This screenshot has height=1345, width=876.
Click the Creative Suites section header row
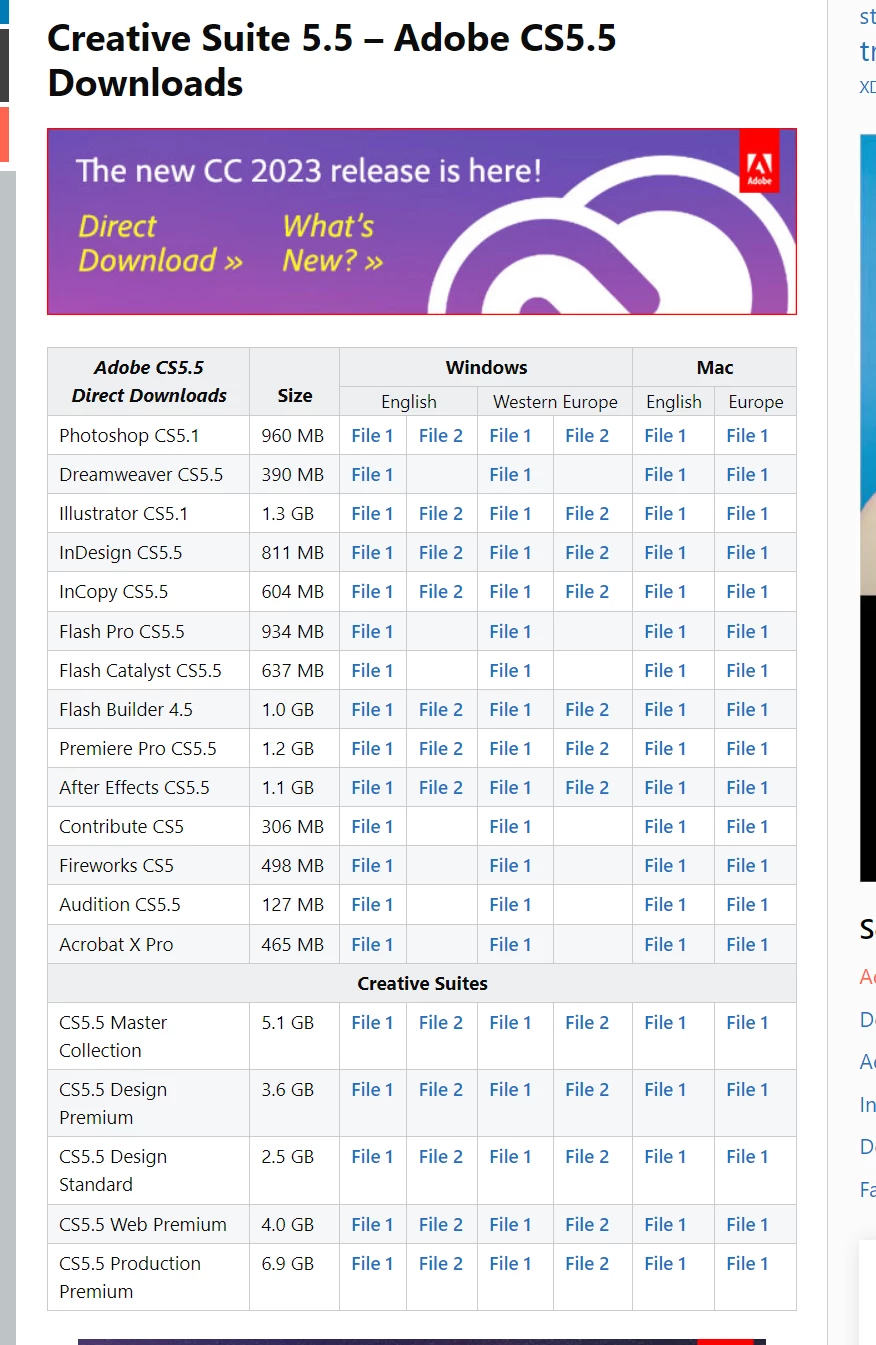pos(422,983)
